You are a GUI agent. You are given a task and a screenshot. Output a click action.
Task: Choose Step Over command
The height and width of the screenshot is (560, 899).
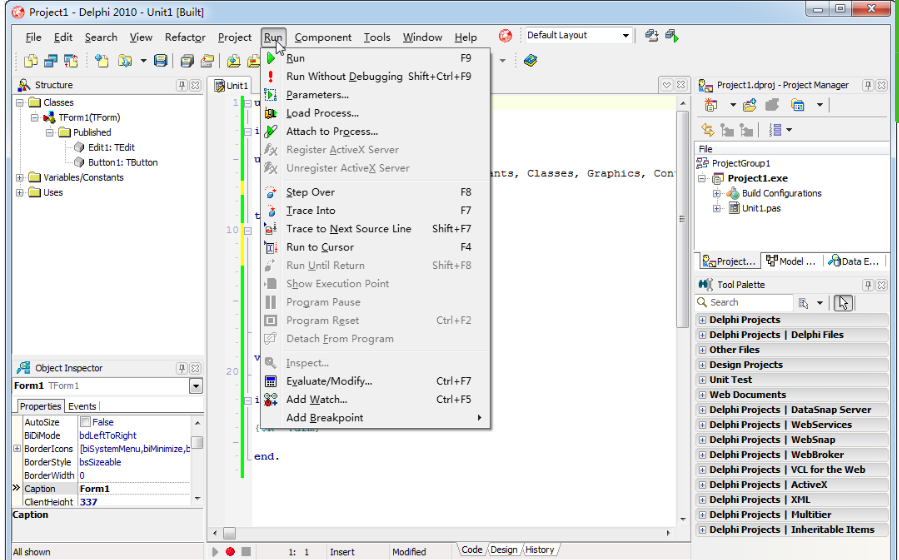coord(376,192)
